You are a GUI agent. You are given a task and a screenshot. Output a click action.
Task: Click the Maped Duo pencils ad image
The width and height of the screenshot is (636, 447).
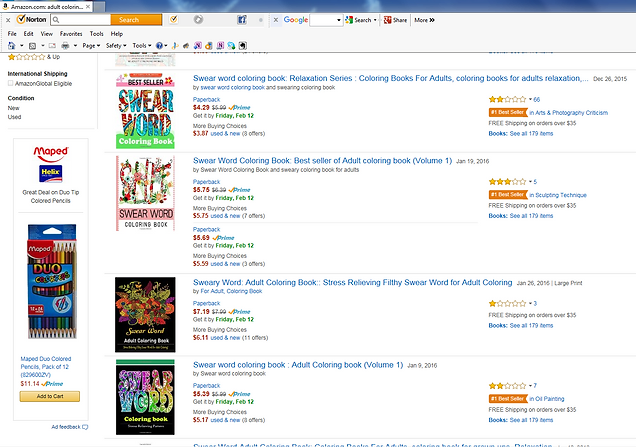[52, 281]
